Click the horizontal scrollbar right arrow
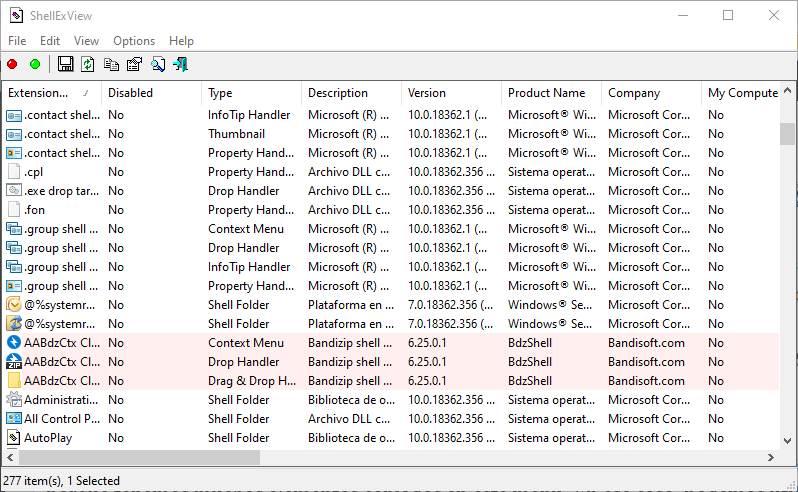Viewport: 798px width, 492px height. coord(771,458)
